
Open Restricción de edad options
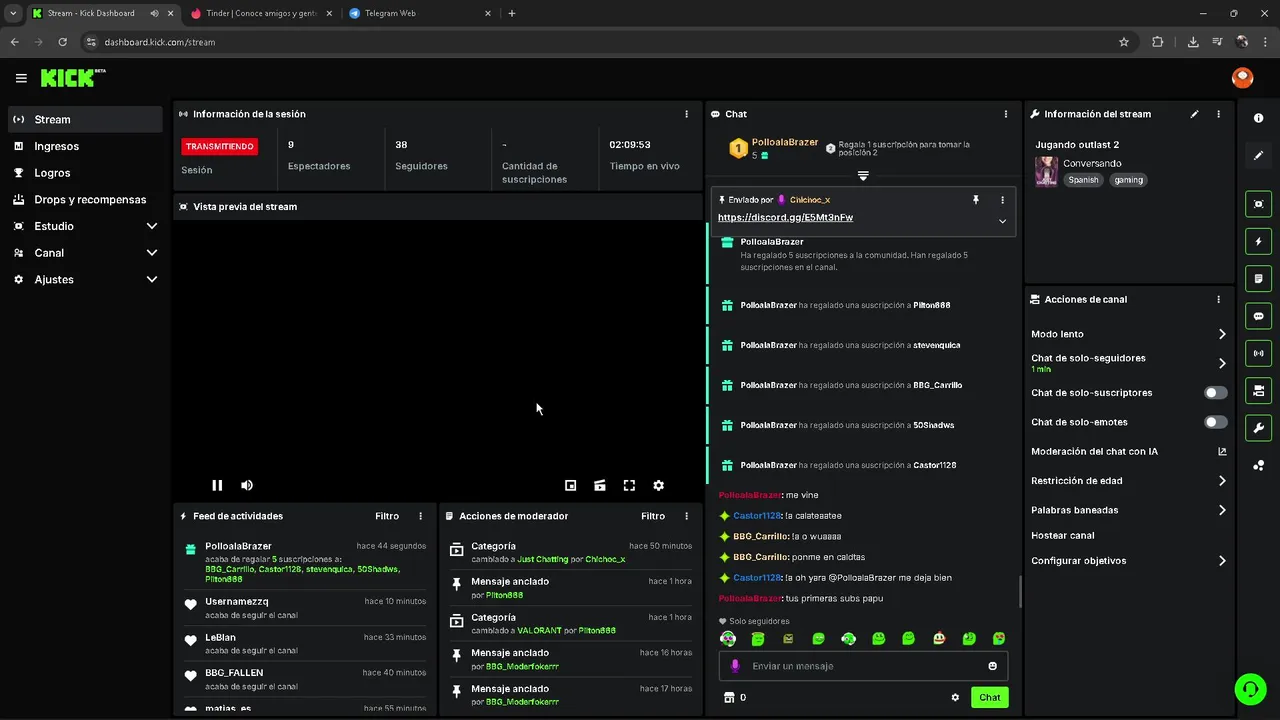1128,481
